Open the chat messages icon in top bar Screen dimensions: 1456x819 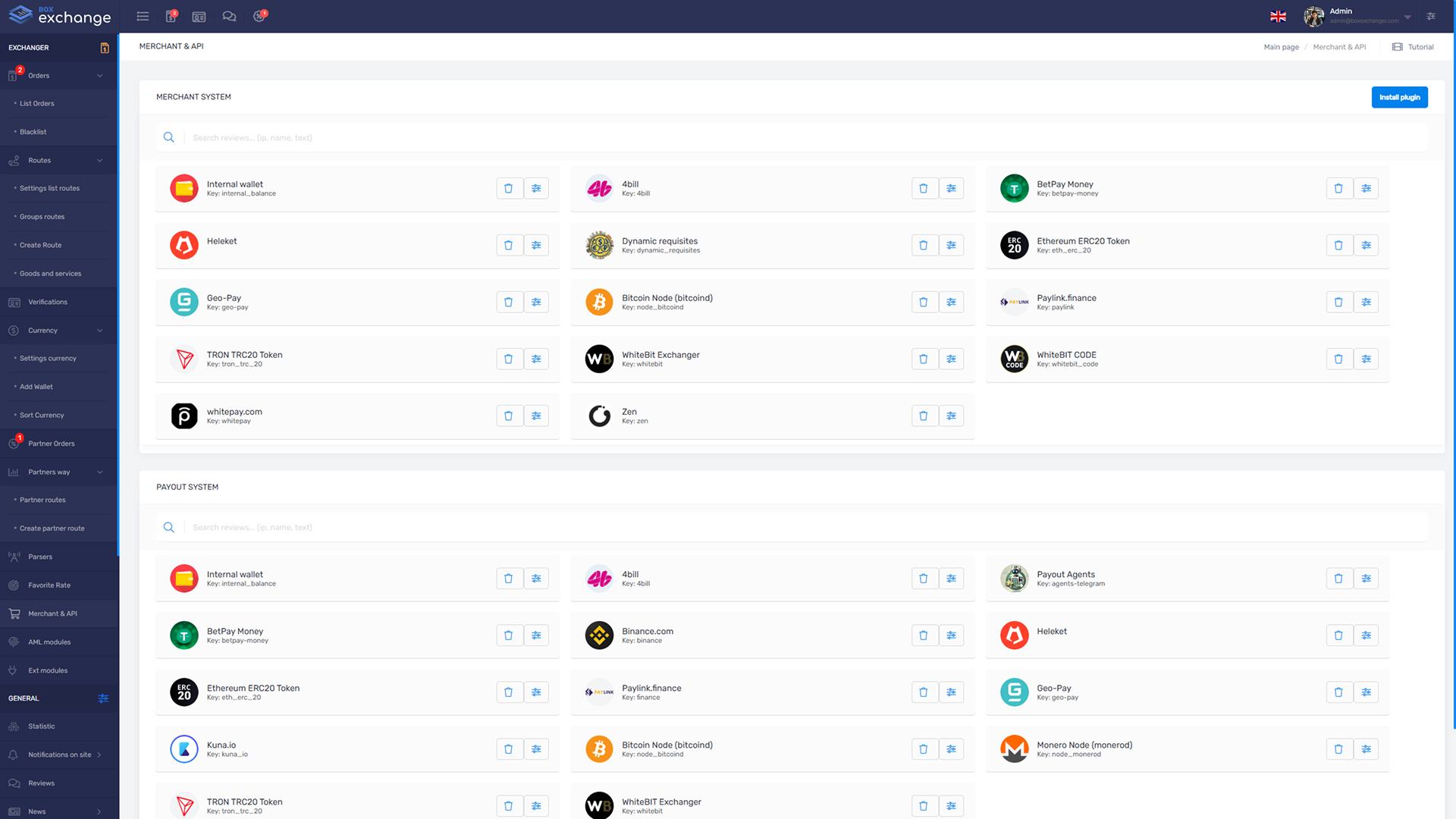(229, 16)
